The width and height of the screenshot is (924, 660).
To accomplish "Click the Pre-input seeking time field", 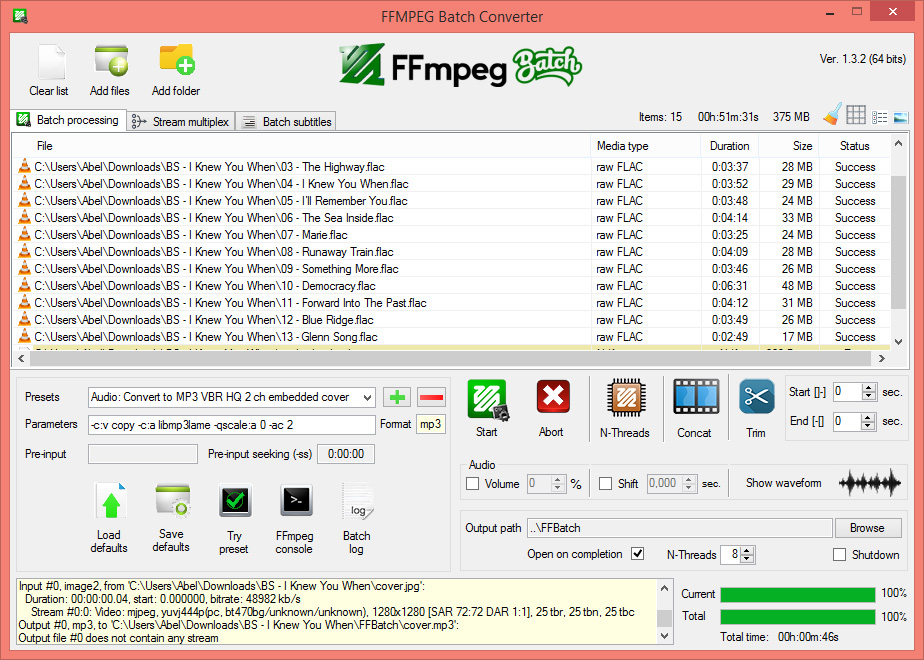I will [x=346, y=454].
